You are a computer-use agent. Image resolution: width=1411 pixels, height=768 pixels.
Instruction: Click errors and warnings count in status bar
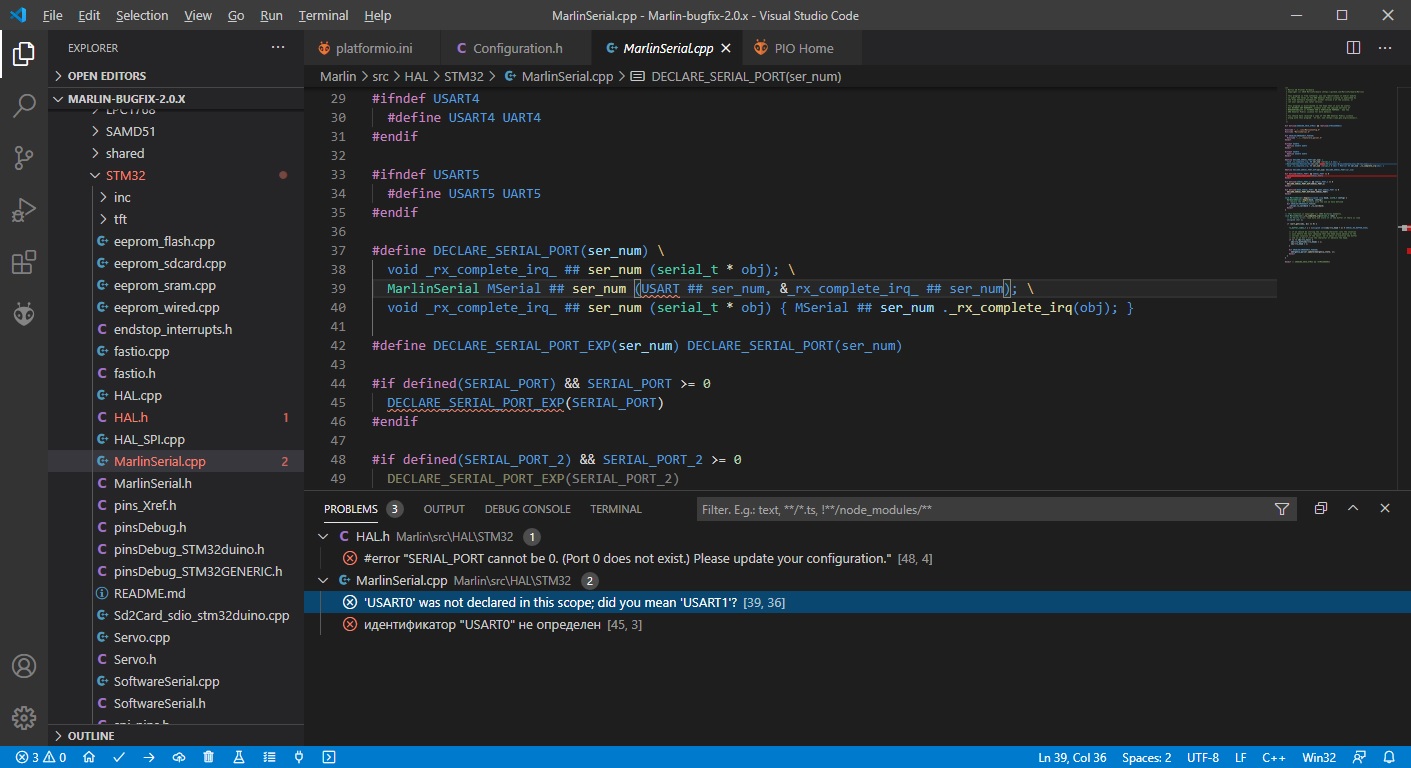41,758
